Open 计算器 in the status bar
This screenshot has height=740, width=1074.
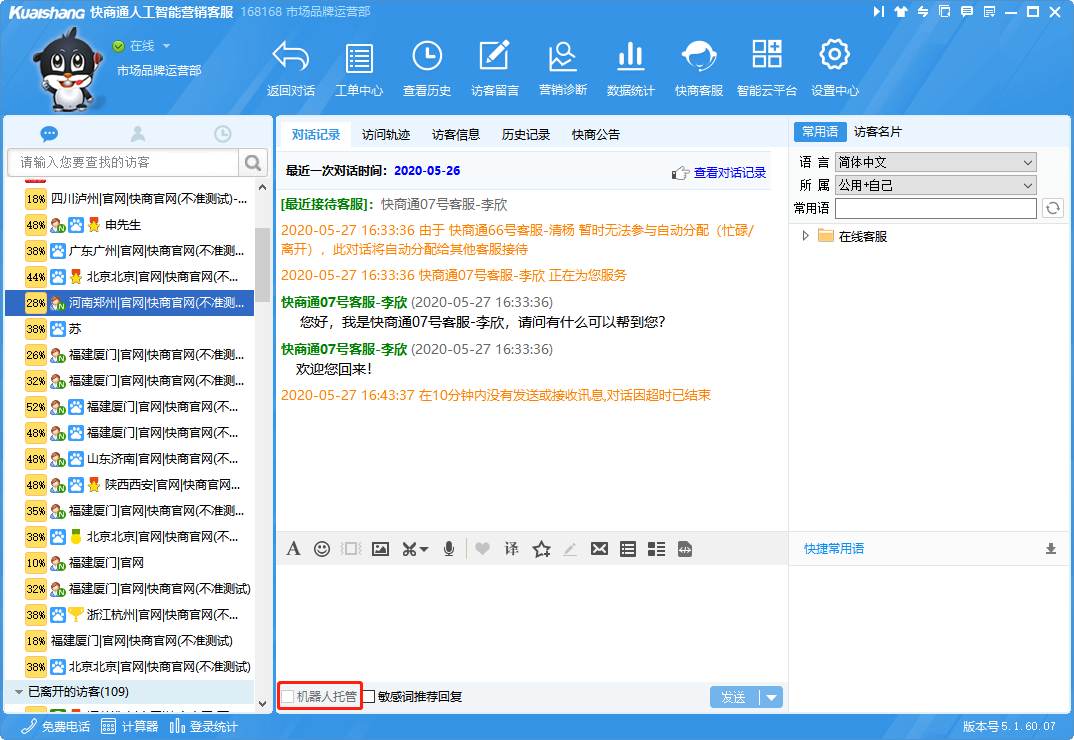(129, 726)
